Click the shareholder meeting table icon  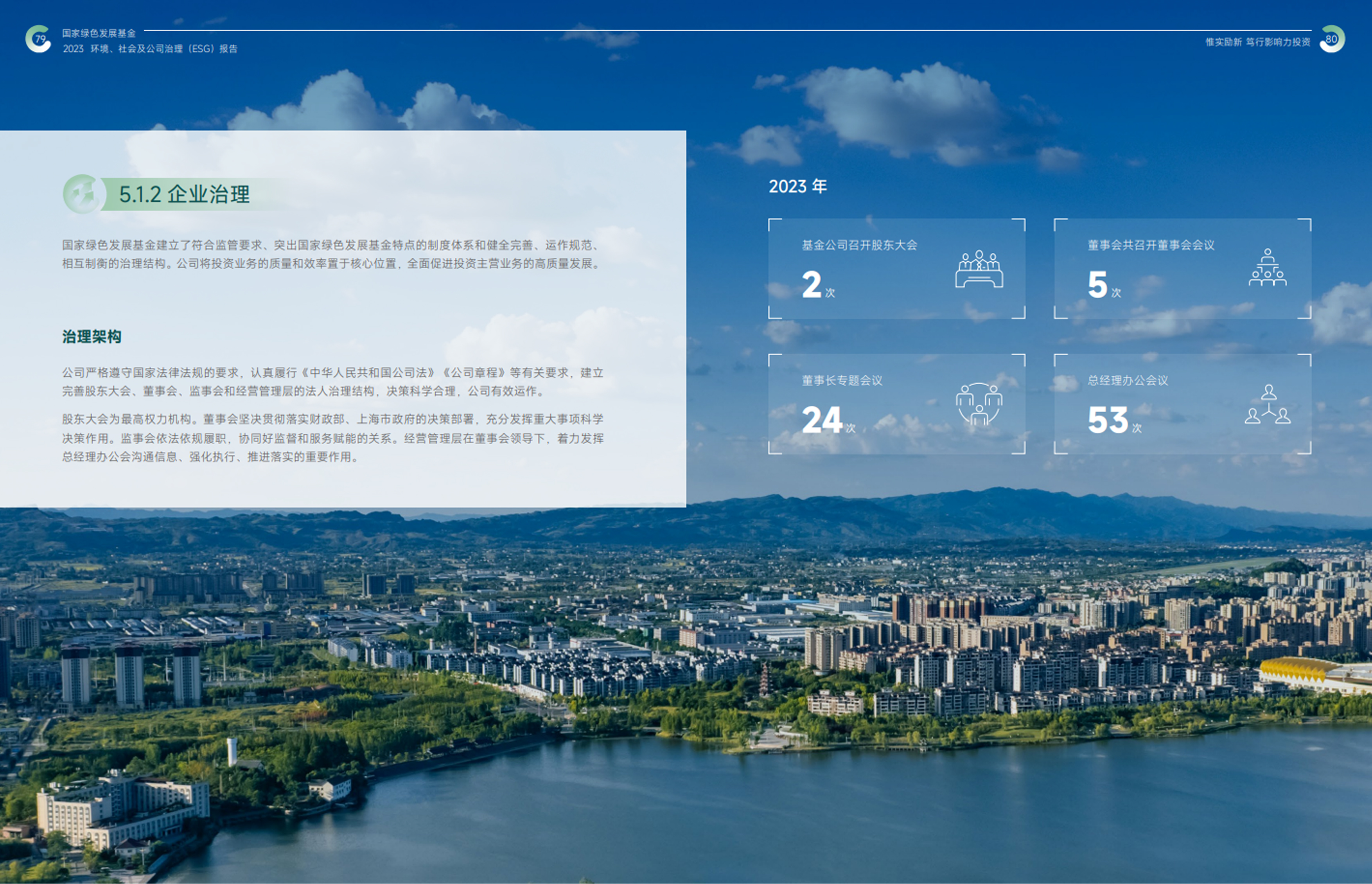tap(979, 269)
